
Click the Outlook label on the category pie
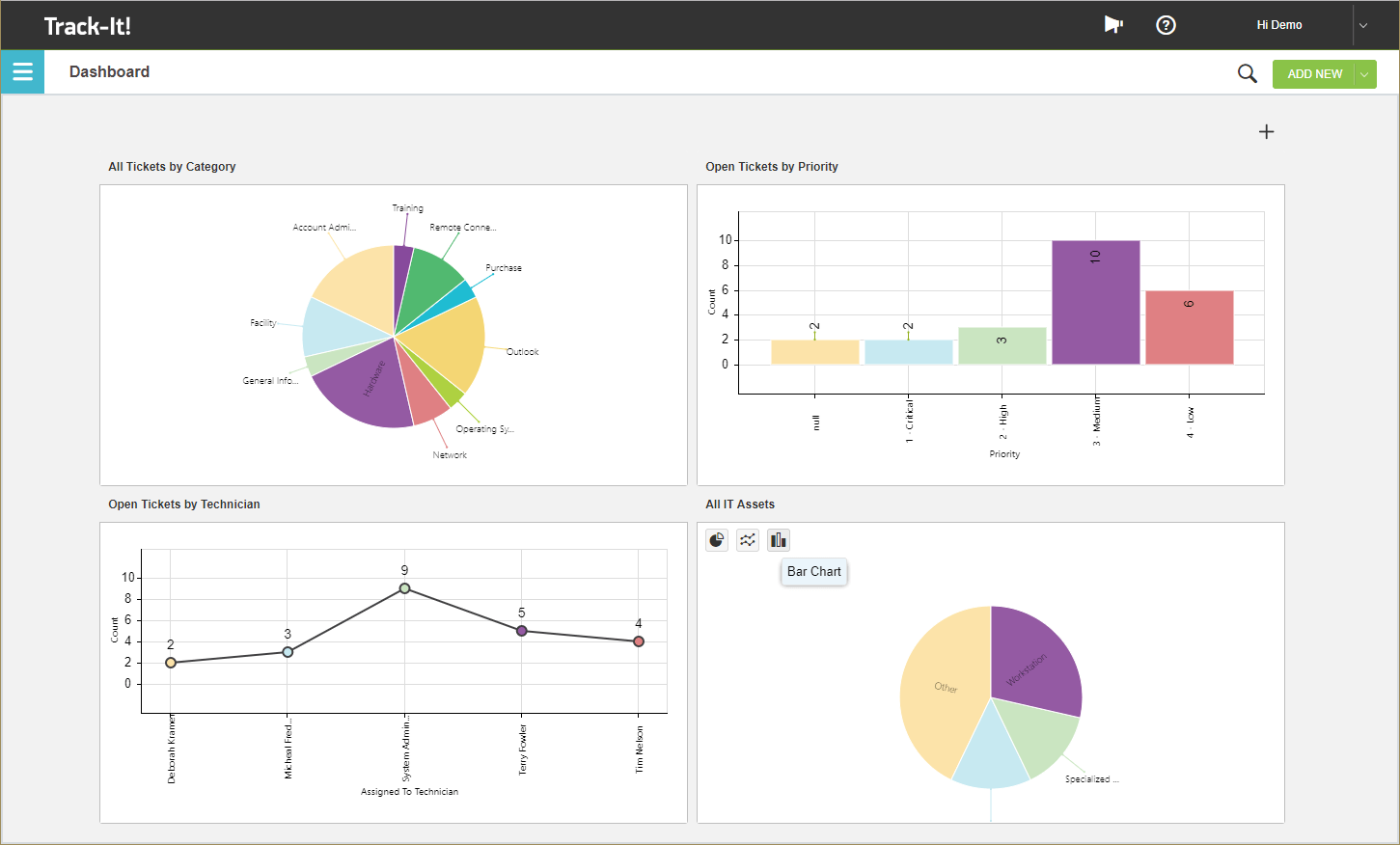tap(521, 351)
